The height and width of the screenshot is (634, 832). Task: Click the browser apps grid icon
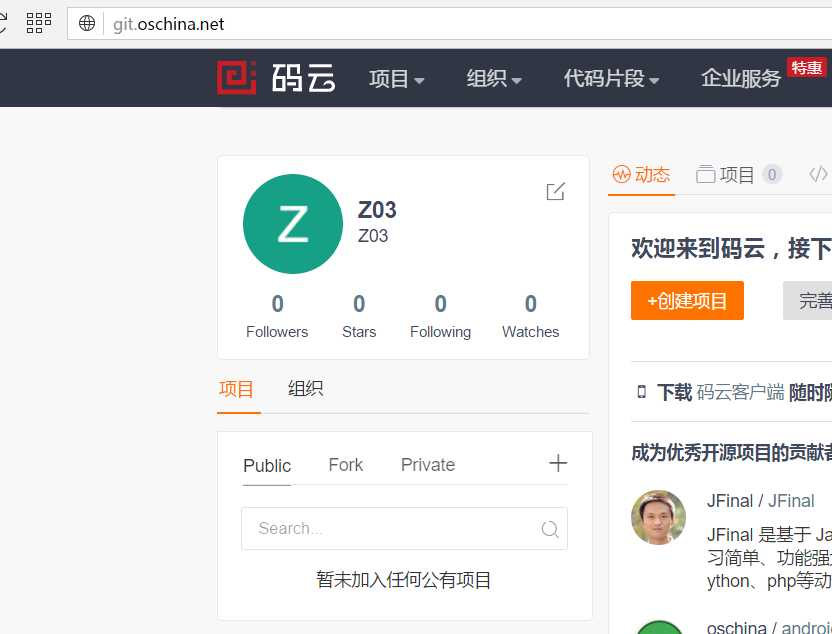(39, 23)
